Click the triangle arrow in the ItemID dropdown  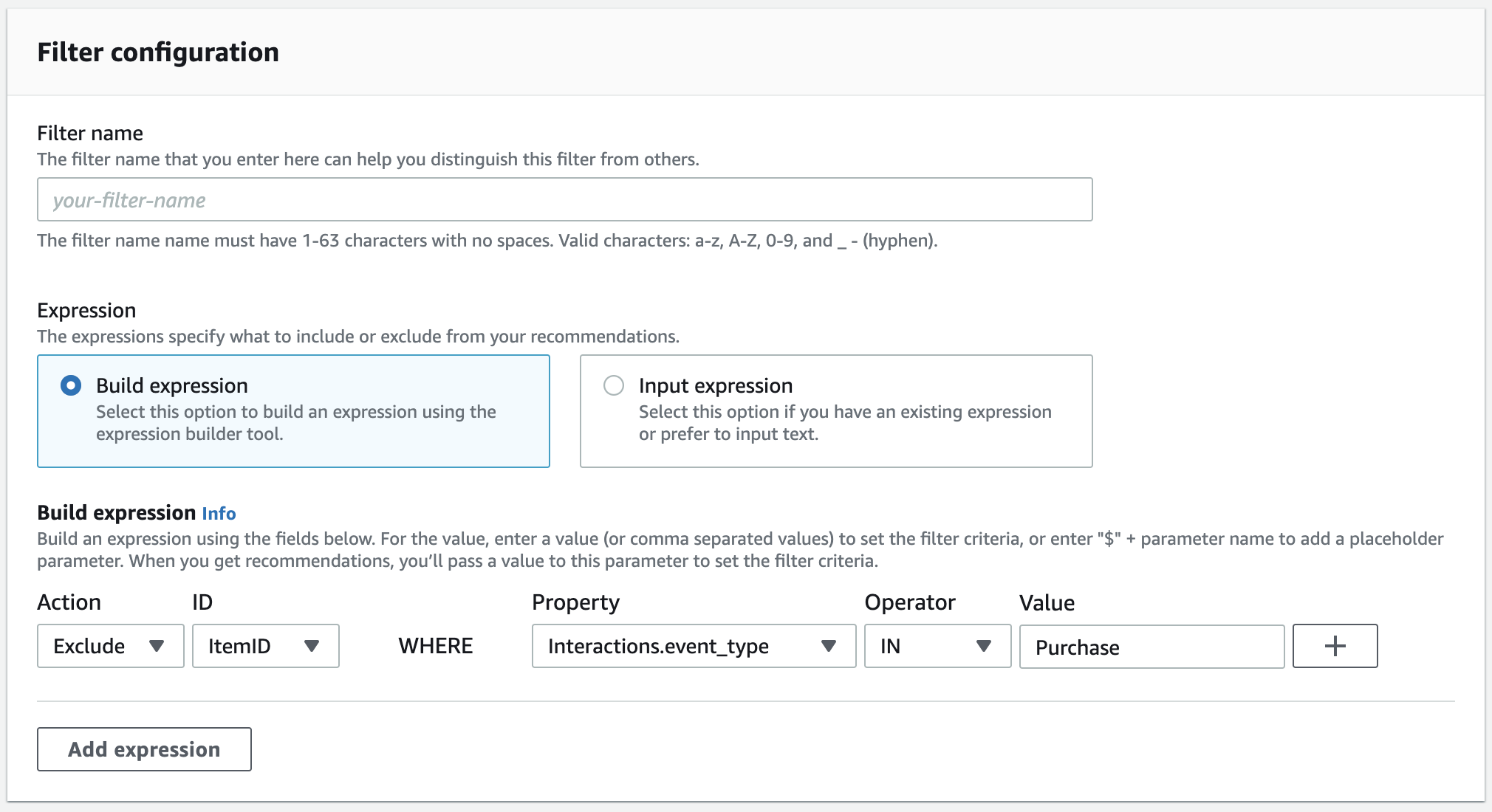311,646
